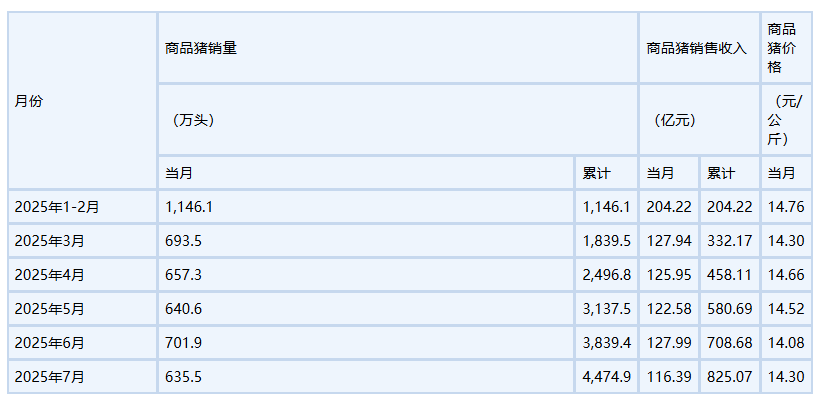Screen dimensions: 825x399
Task: Select the 2025年1-2月 row label
Action: click(83, 207)
